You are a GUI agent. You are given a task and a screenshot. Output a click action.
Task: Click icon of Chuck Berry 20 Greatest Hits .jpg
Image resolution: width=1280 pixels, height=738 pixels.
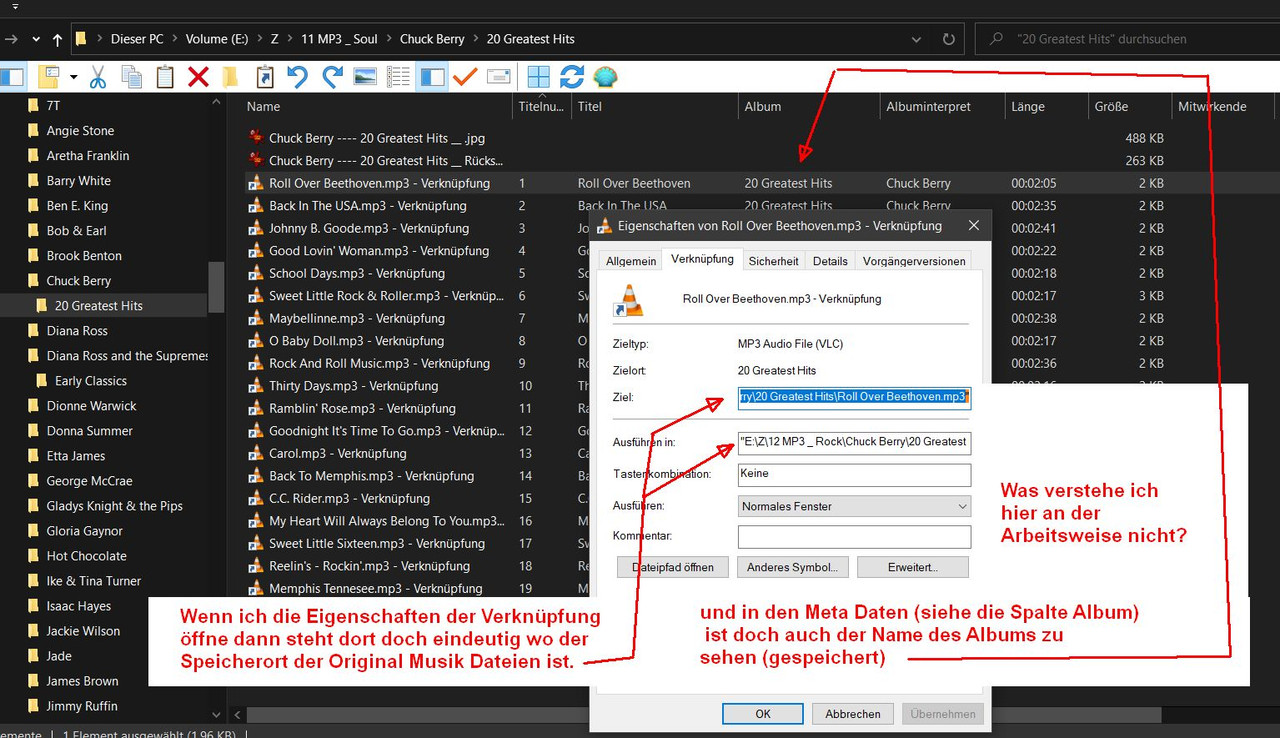click(256, 138)
